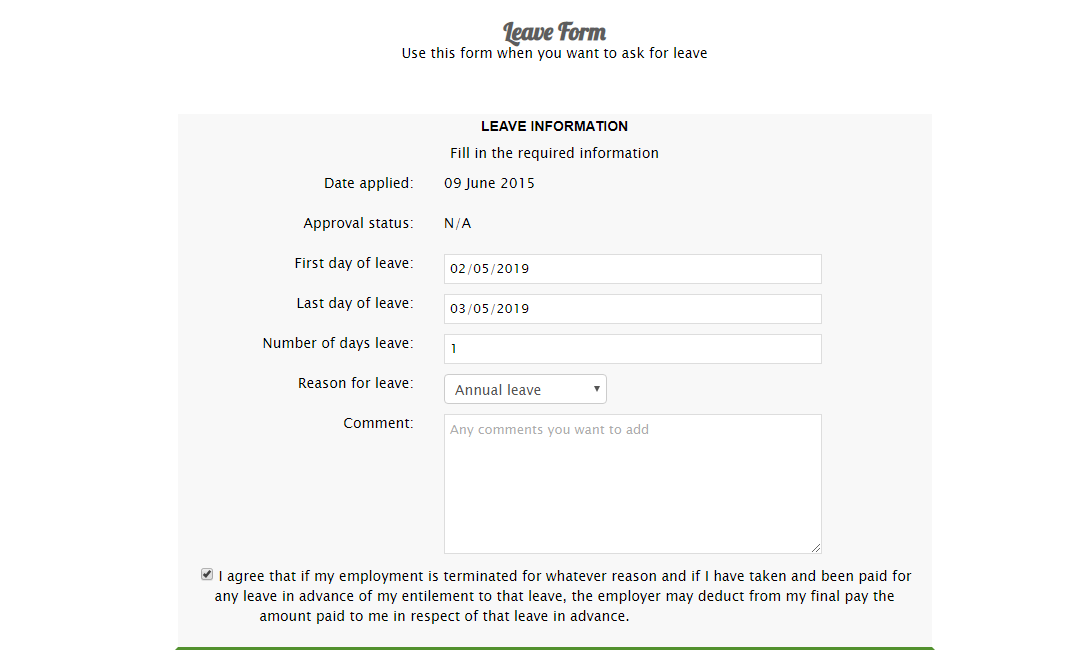Click the 'Last day of leave:' label

coord(355,303)
